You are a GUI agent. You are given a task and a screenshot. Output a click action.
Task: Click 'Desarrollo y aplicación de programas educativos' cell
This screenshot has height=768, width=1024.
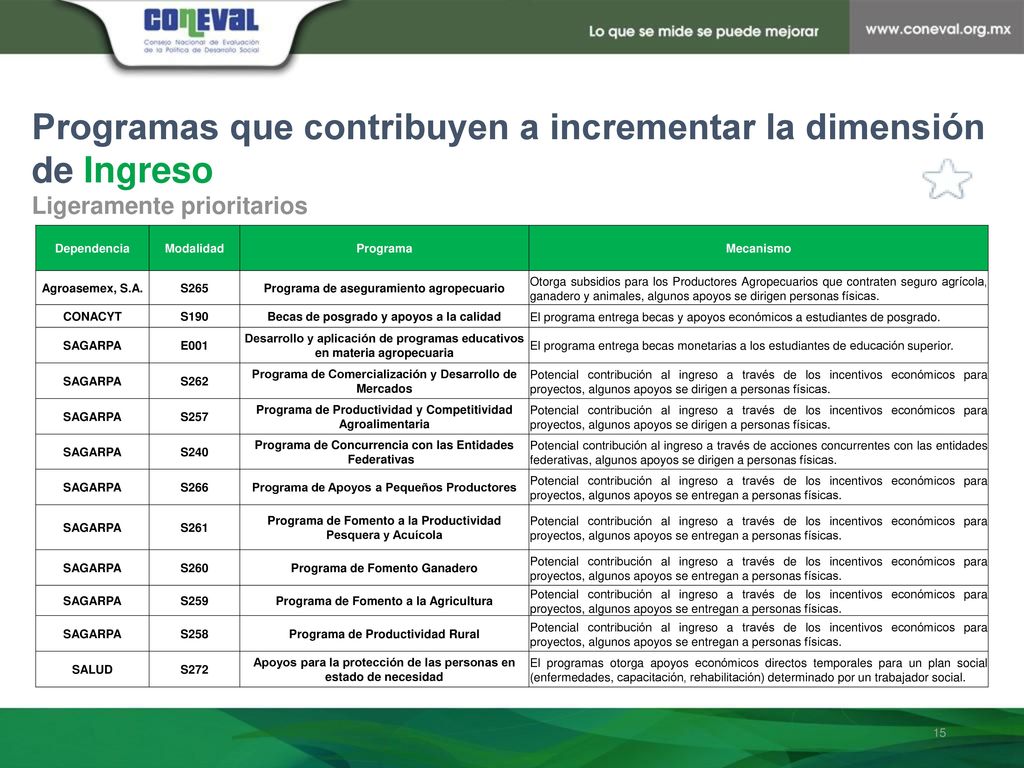384,345
